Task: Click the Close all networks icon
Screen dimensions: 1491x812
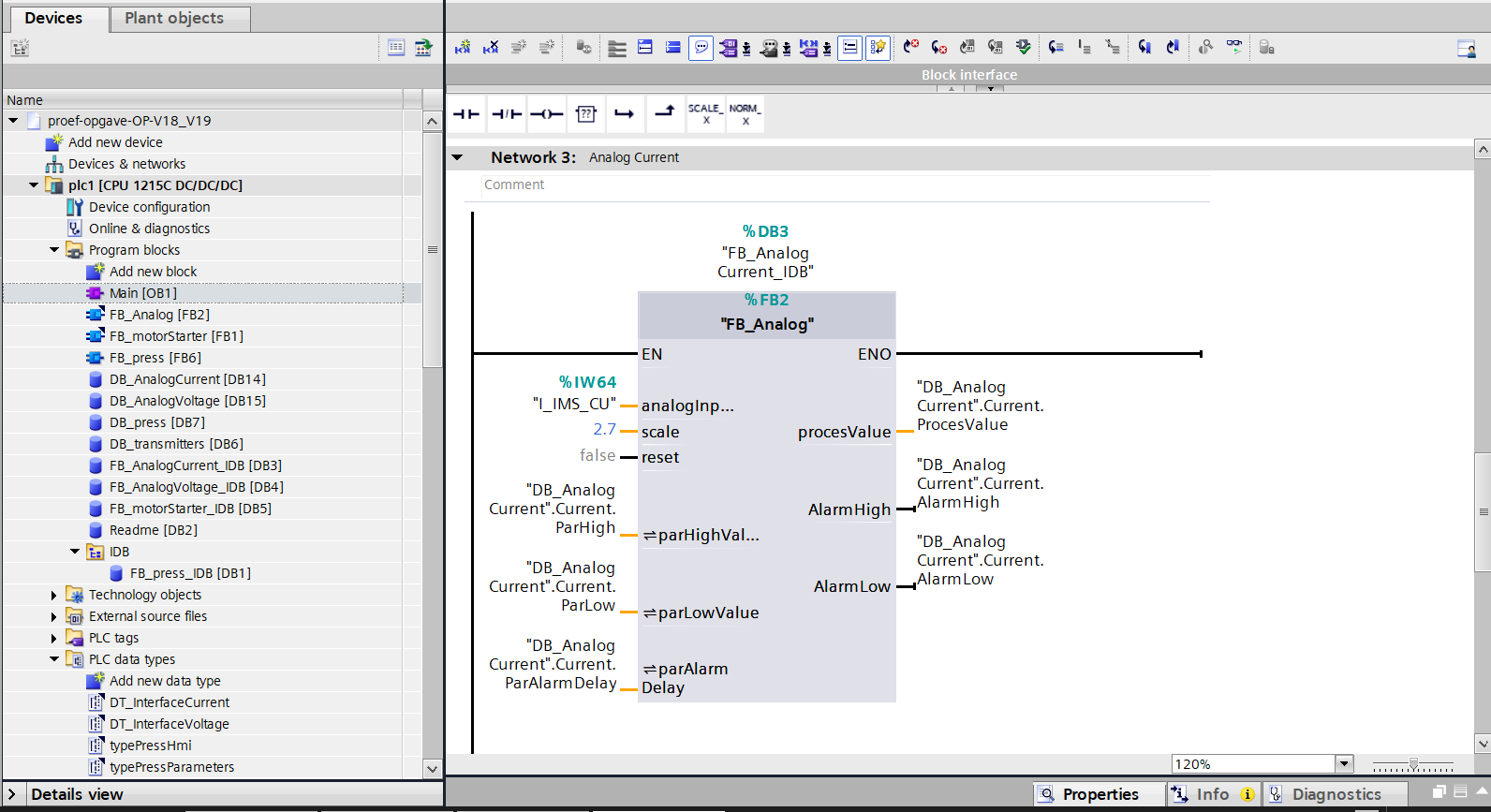Action: pos(673,47)
